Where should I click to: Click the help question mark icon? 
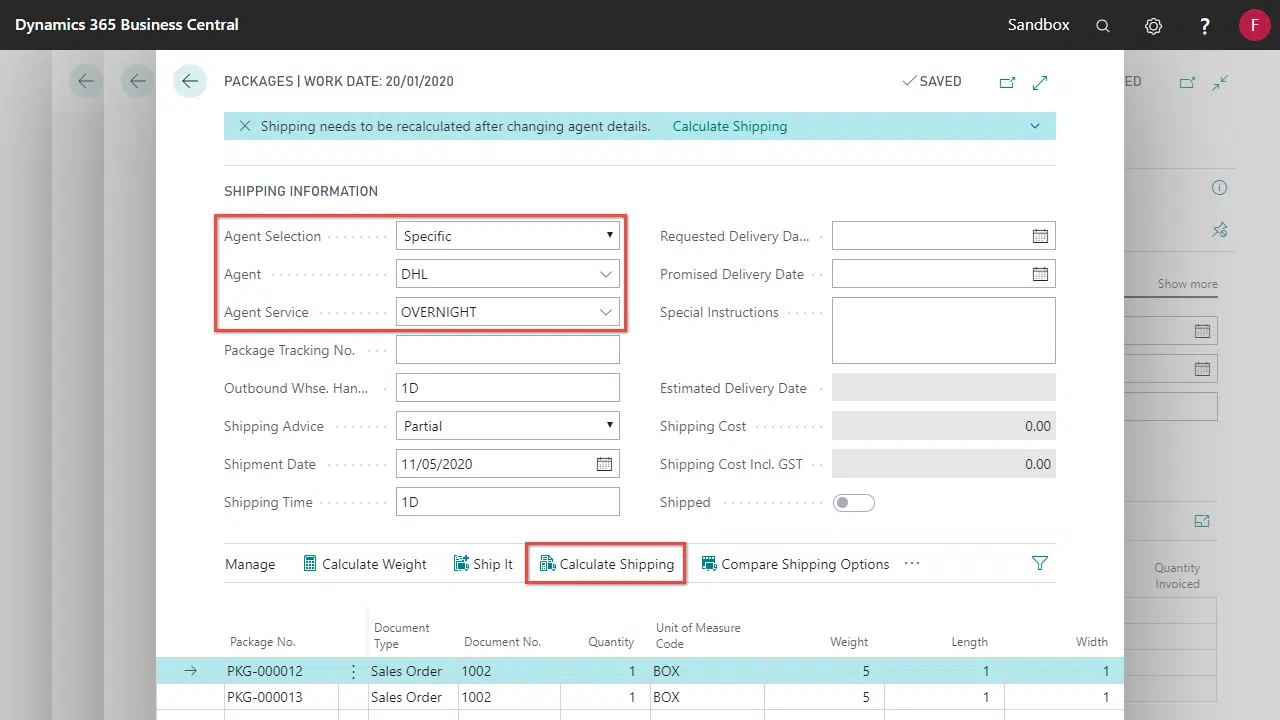(1205, 26)
